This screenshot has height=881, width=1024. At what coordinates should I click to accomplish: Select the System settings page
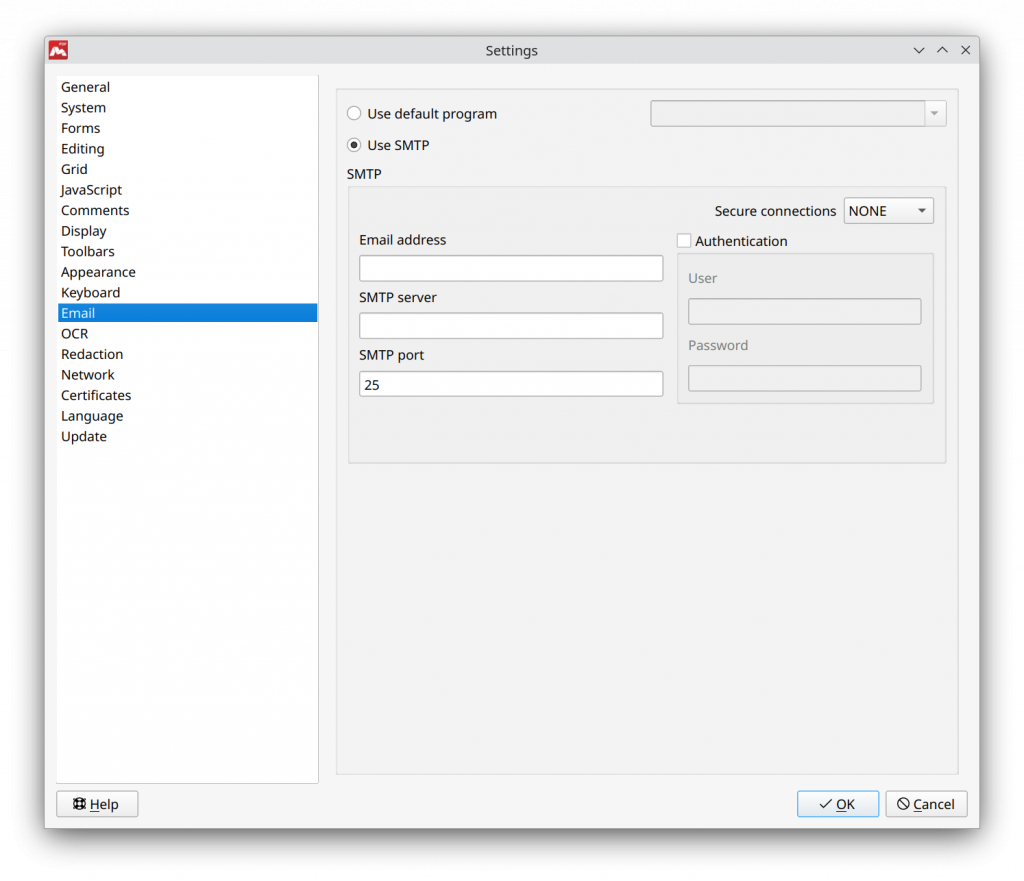pos(83,107)
